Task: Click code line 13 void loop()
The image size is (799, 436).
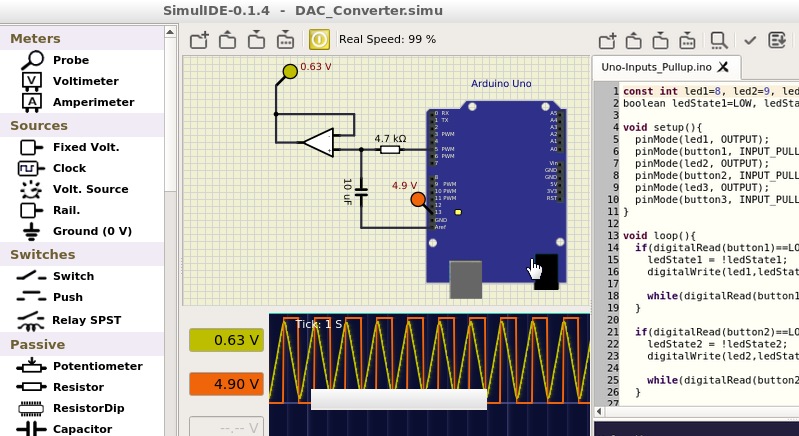Action: pyautogui.click(x=659, y=236)
